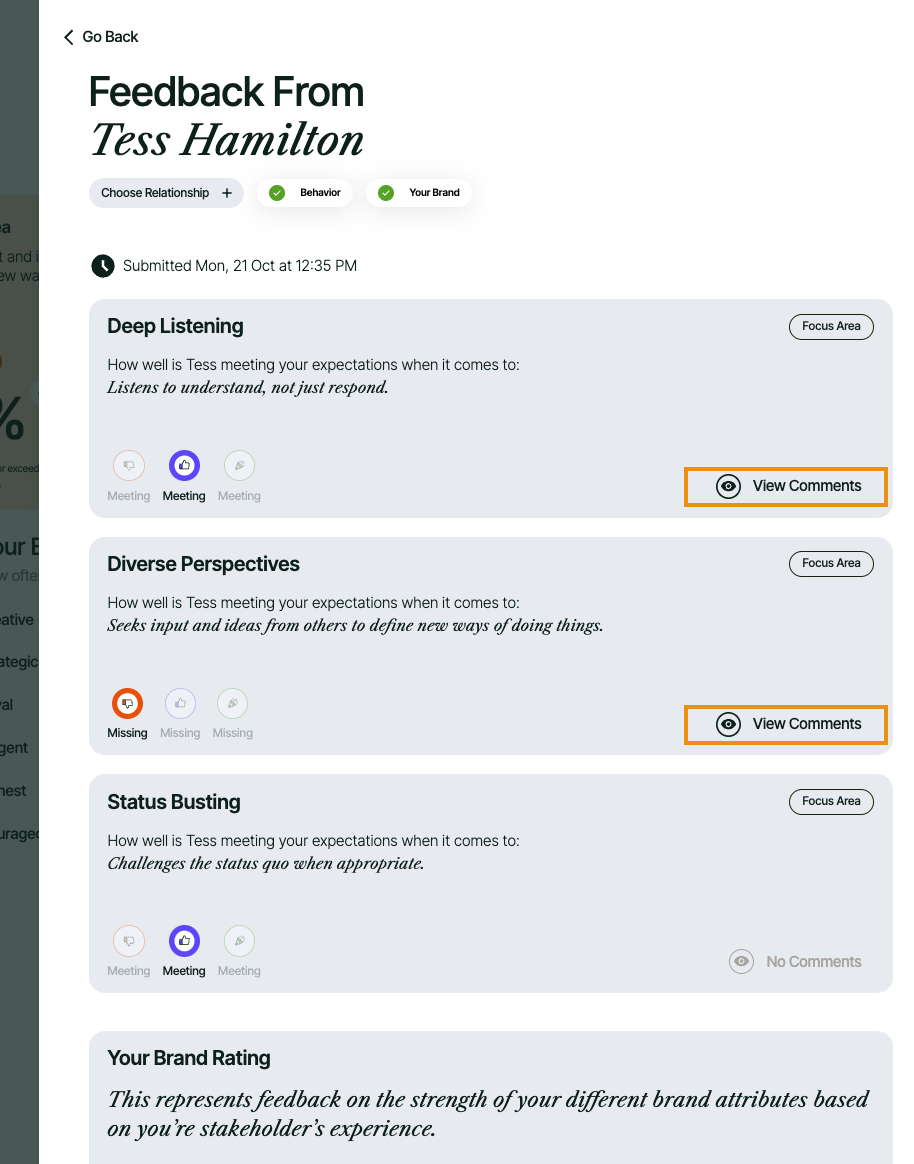Click thumbs-down icon under Status Busting

coord(129,942)
